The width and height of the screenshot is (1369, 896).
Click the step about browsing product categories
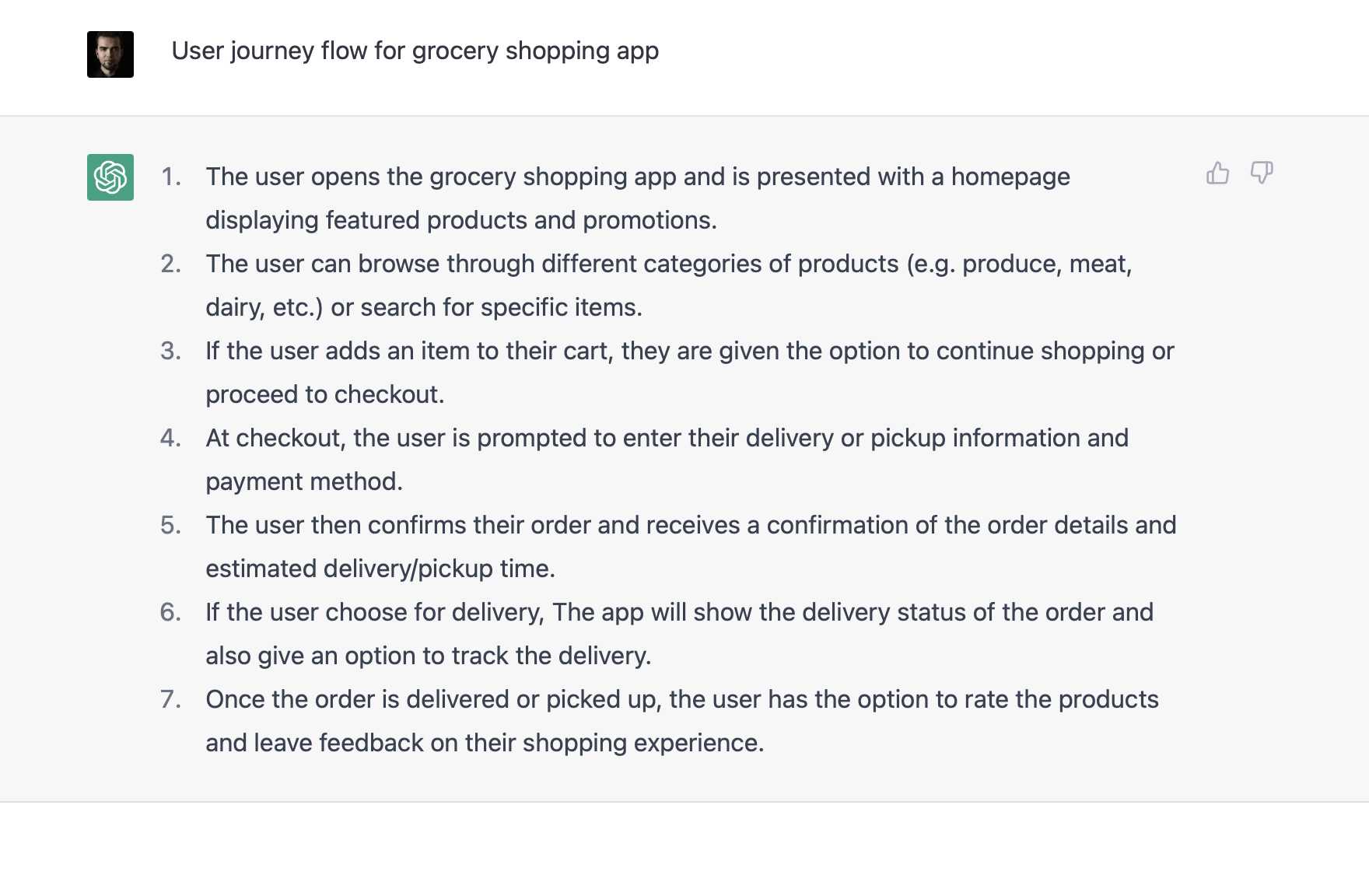click(x=668, y=264)
